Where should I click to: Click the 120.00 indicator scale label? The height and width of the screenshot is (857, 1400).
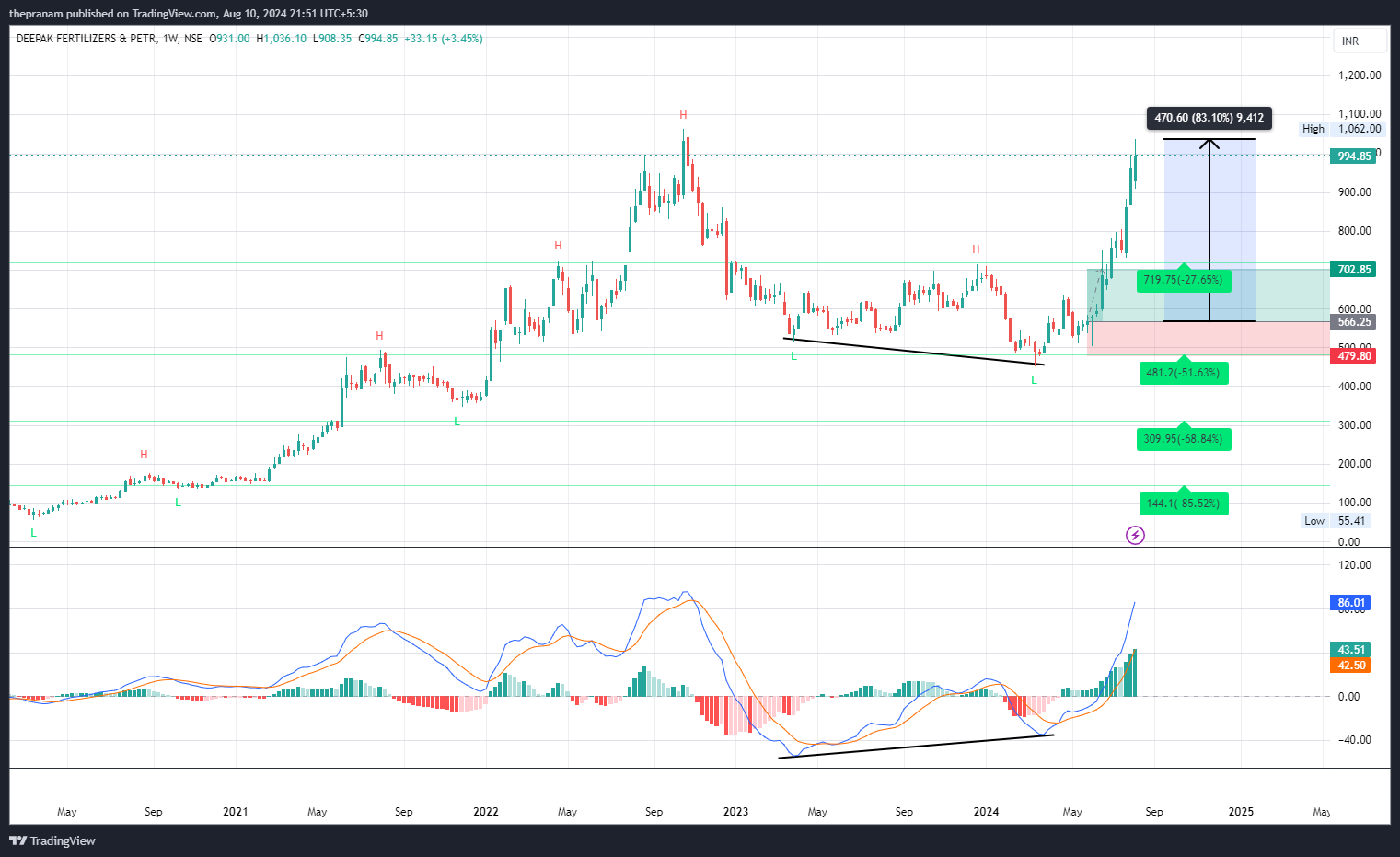coord(1355,565)
